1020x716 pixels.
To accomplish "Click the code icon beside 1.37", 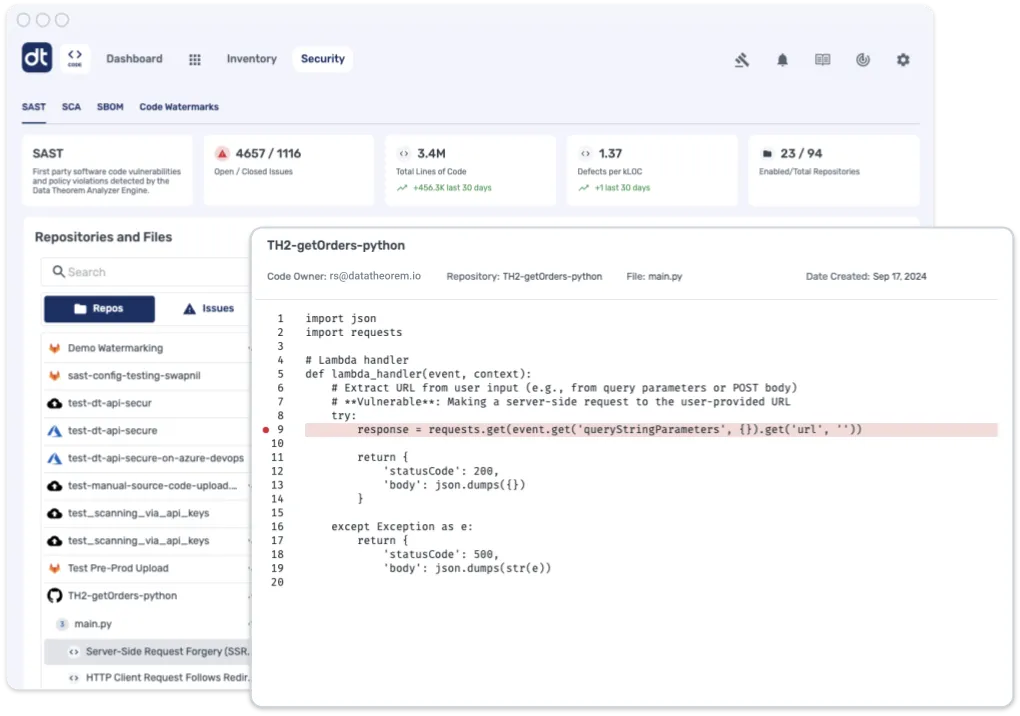I will click(x=585, y=153).
